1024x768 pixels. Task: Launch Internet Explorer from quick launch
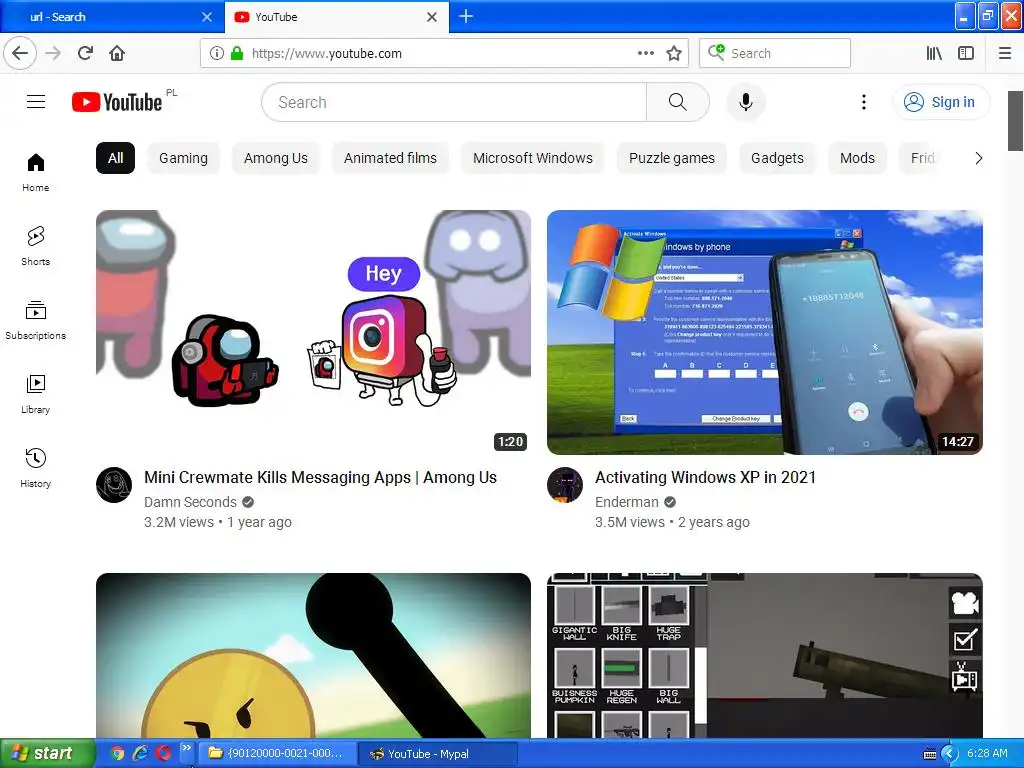pyautogui.click(x=140, y=754)
